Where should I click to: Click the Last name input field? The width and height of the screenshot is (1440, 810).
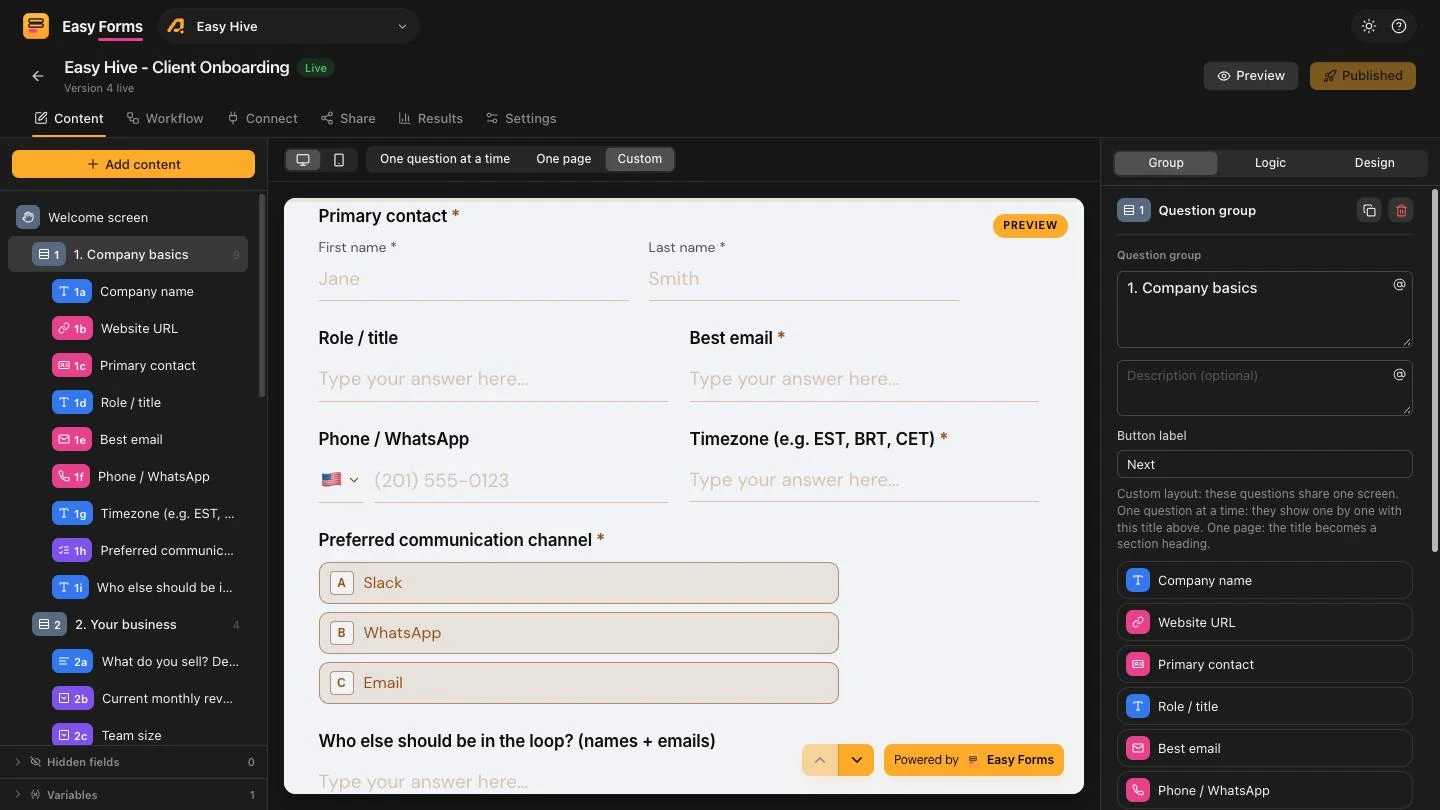[x=803, y=279]
